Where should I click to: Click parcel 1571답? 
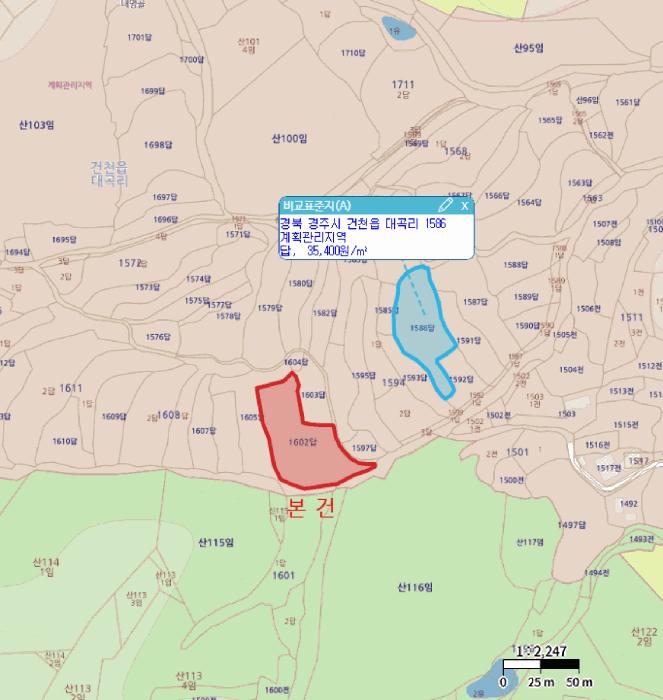click(x=238, y=234)
